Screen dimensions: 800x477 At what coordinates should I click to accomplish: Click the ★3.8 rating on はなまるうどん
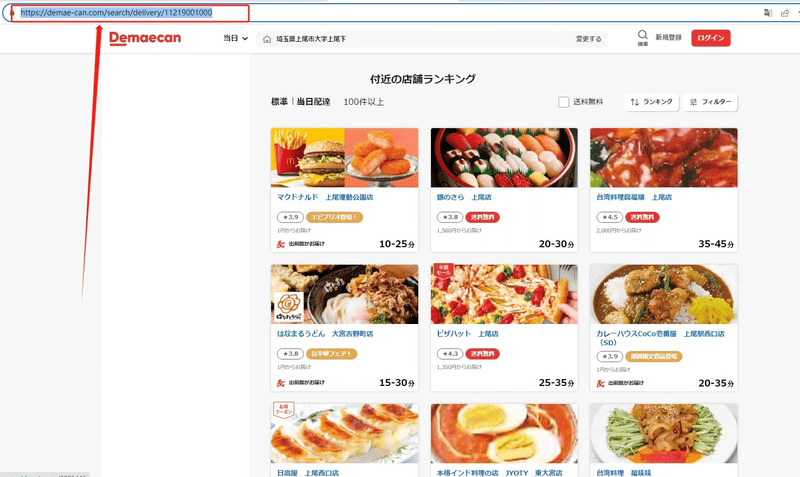pos(290,354)
